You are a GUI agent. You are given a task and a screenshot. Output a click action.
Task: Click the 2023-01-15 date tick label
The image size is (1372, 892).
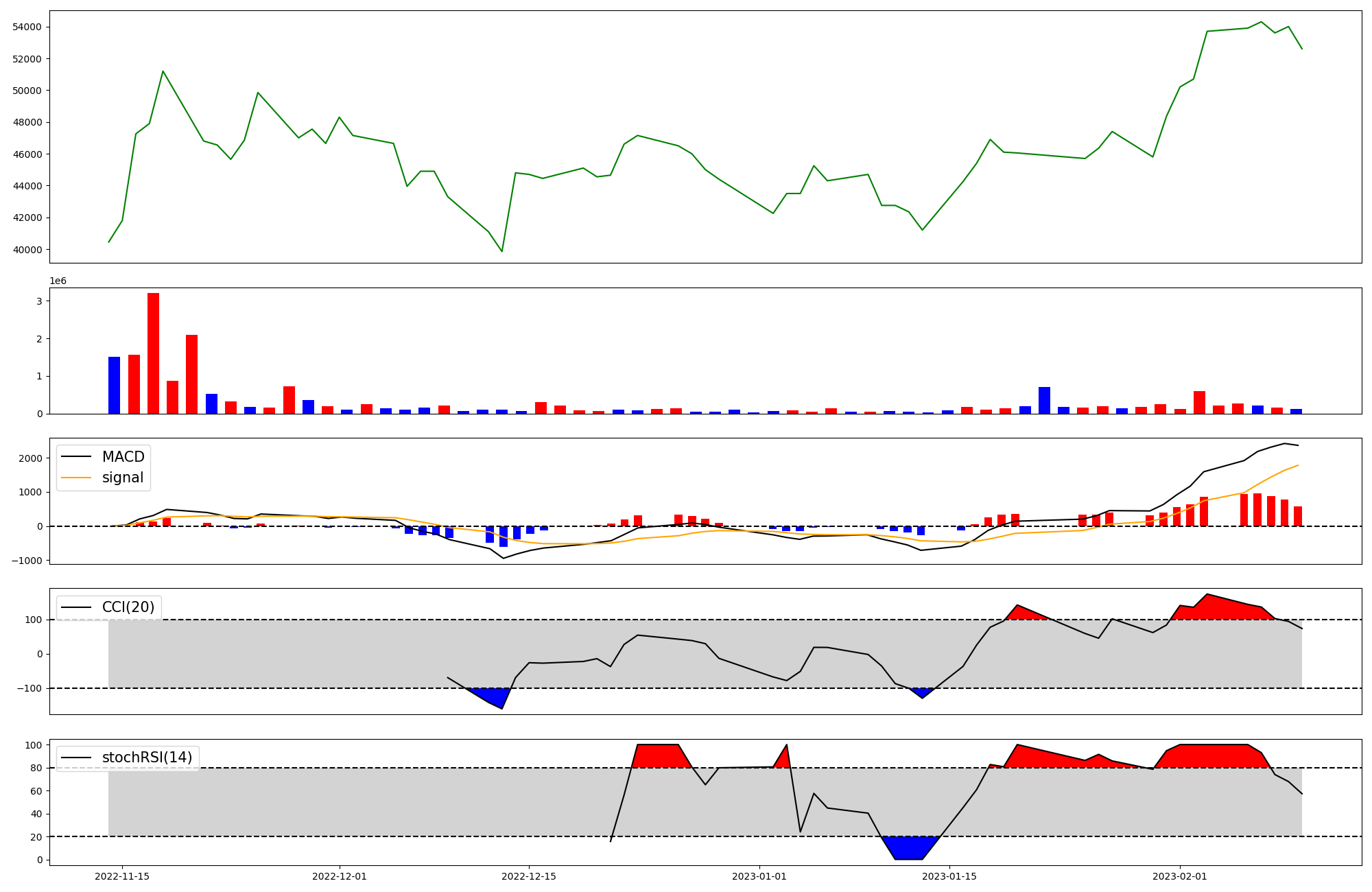[x=949, y=876]
